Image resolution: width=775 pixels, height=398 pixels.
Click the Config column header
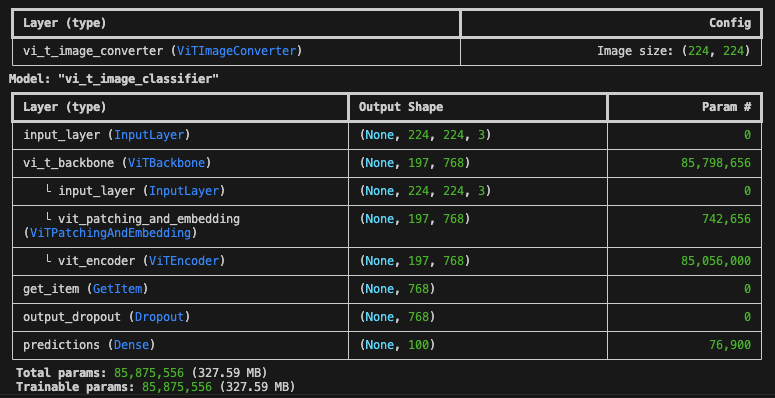point(730,23)
